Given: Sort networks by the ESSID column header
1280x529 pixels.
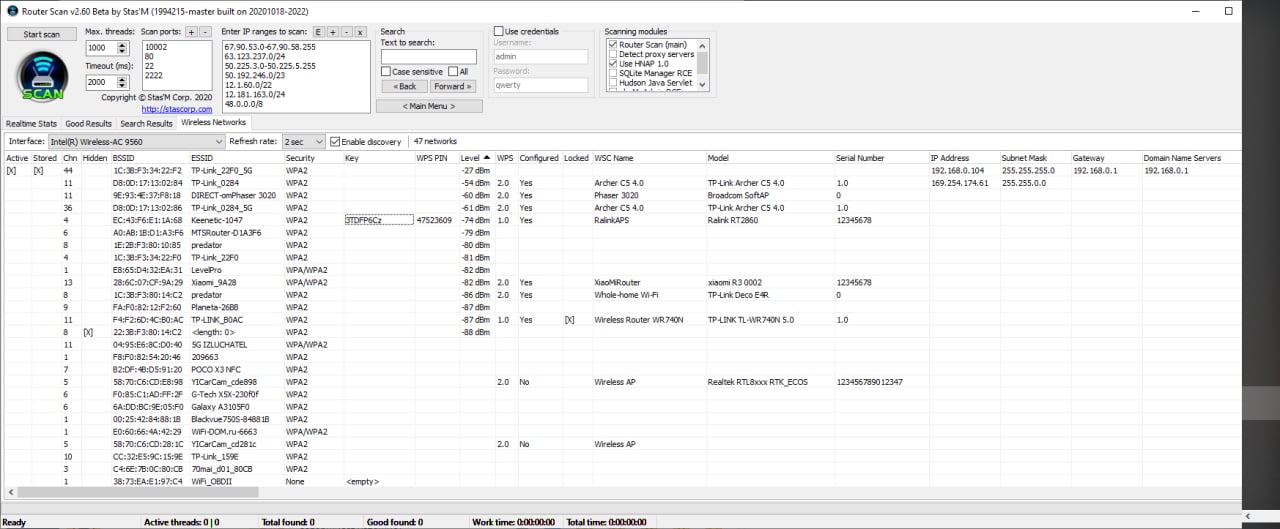Looking at the screenshot, I should pos(236,158).
